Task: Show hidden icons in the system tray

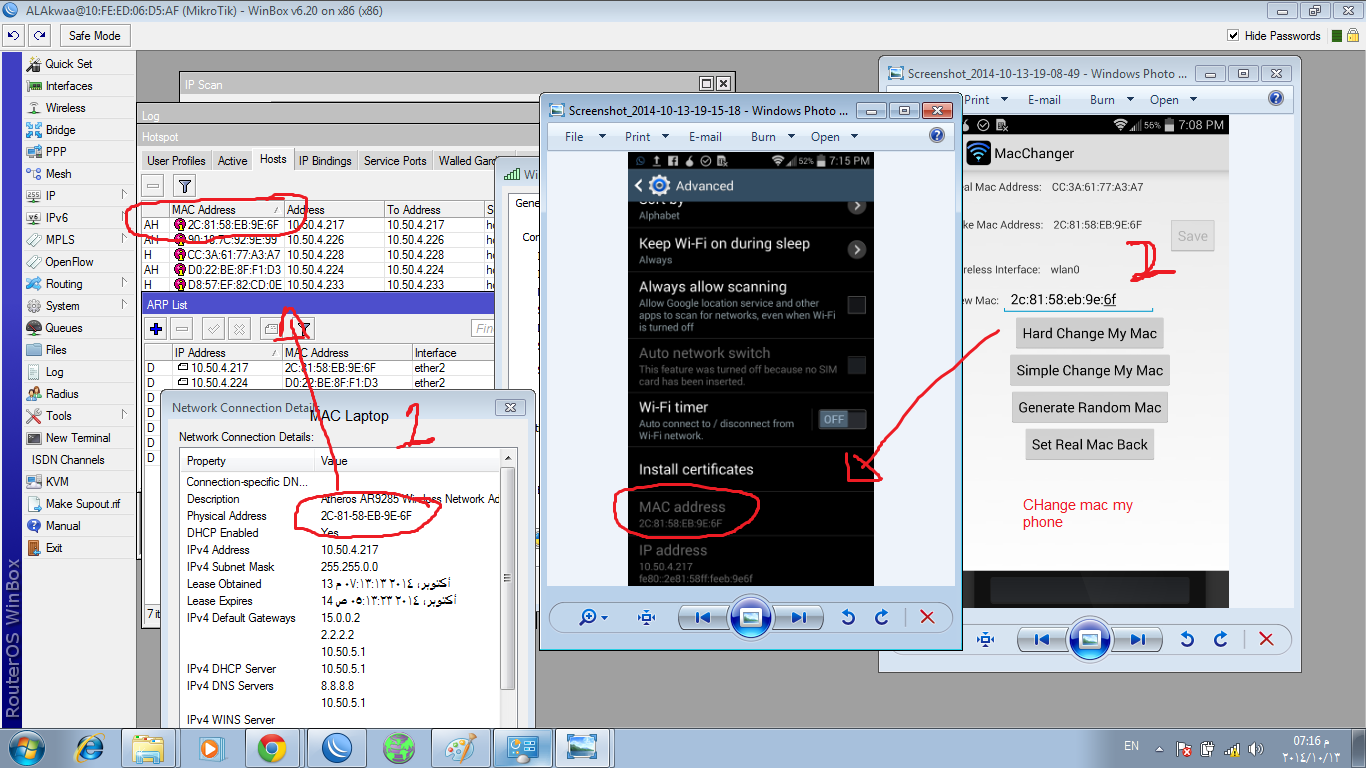Action: tap(1159, 748)
